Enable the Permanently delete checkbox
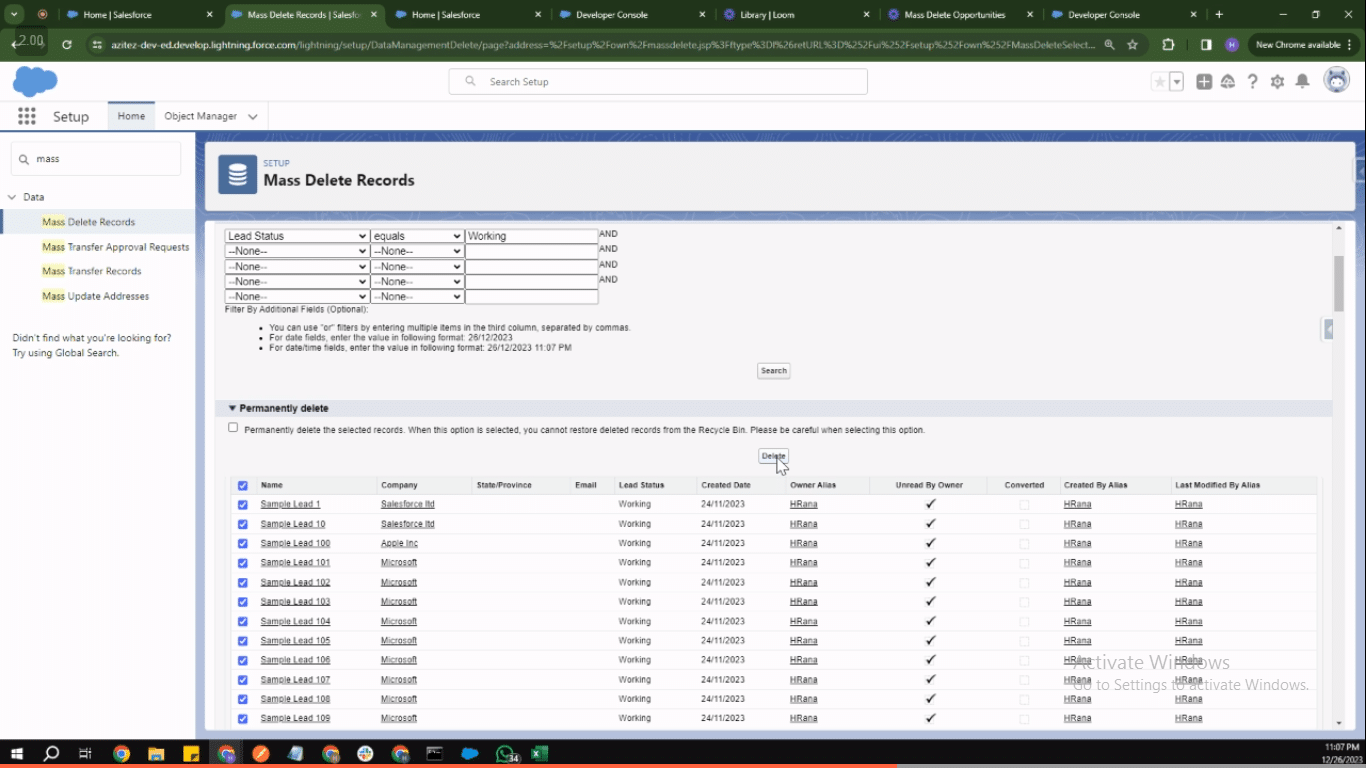 [233, 428]
